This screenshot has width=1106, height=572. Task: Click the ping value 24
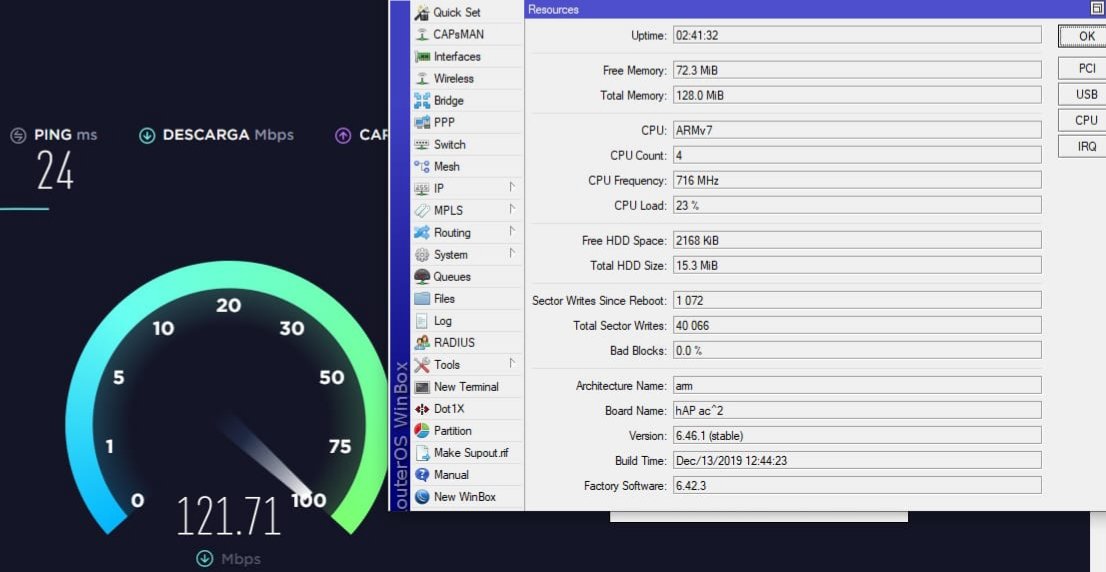55,171
